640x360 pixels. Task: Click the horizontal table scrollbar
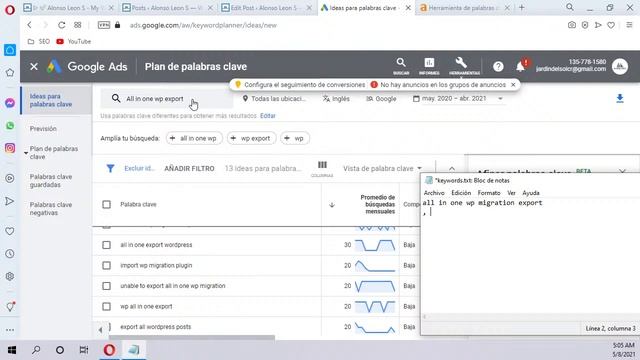192,338
